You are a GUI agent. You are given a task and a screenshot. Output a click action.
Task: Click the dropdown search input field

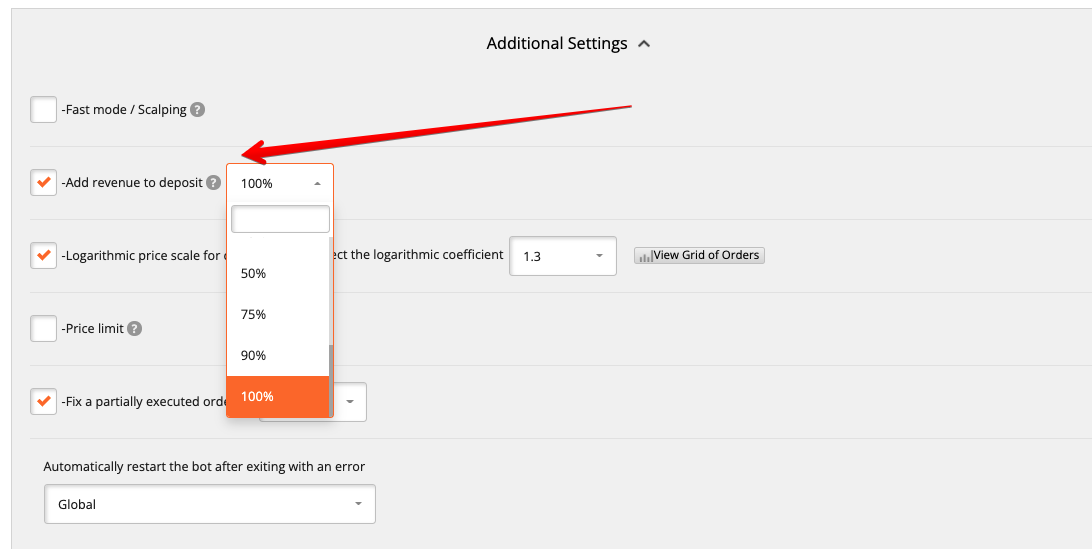click(280, 219)
